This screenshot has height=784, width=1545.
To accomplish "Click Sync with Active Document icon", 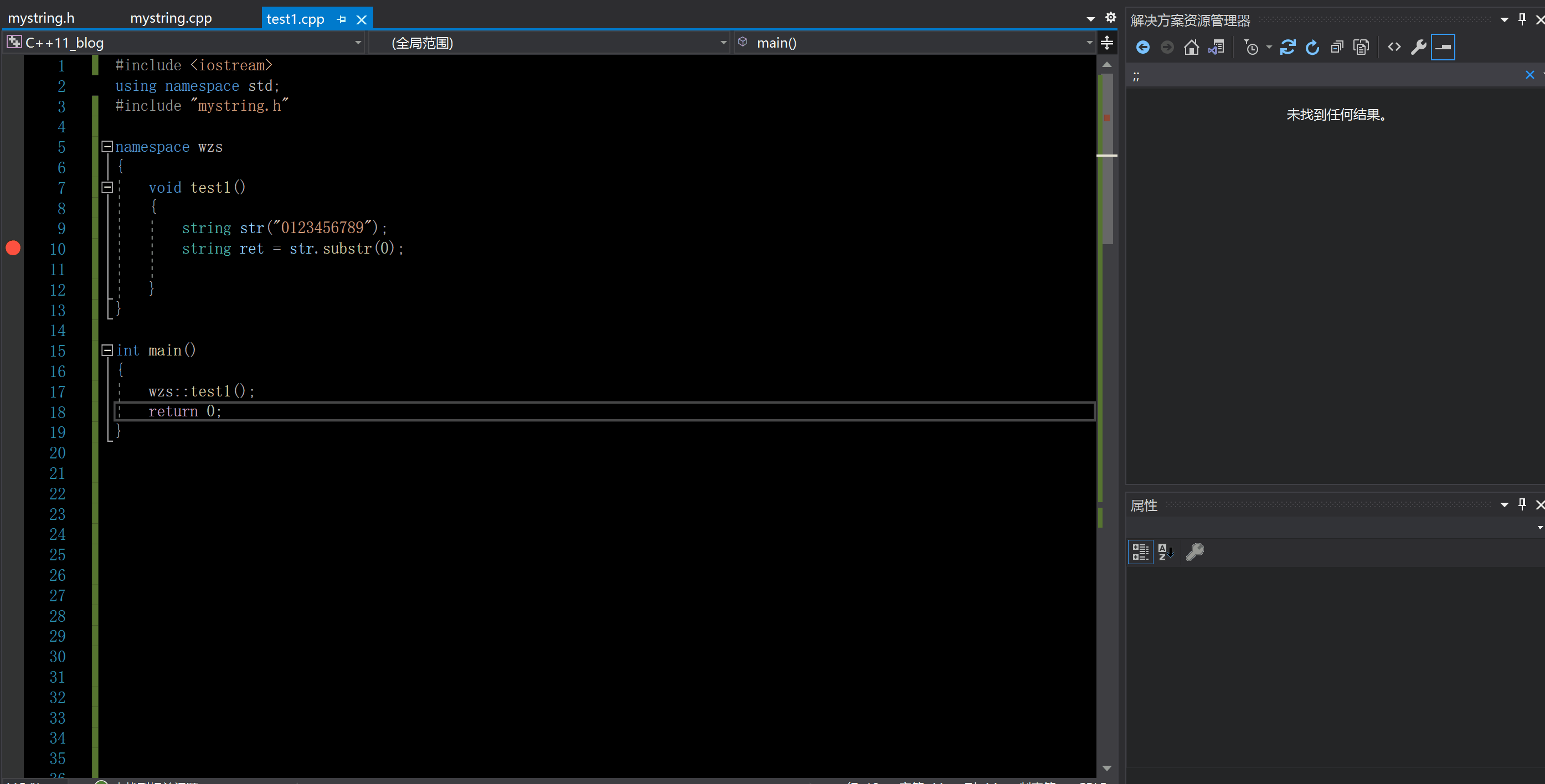I will pos(1287,47).
